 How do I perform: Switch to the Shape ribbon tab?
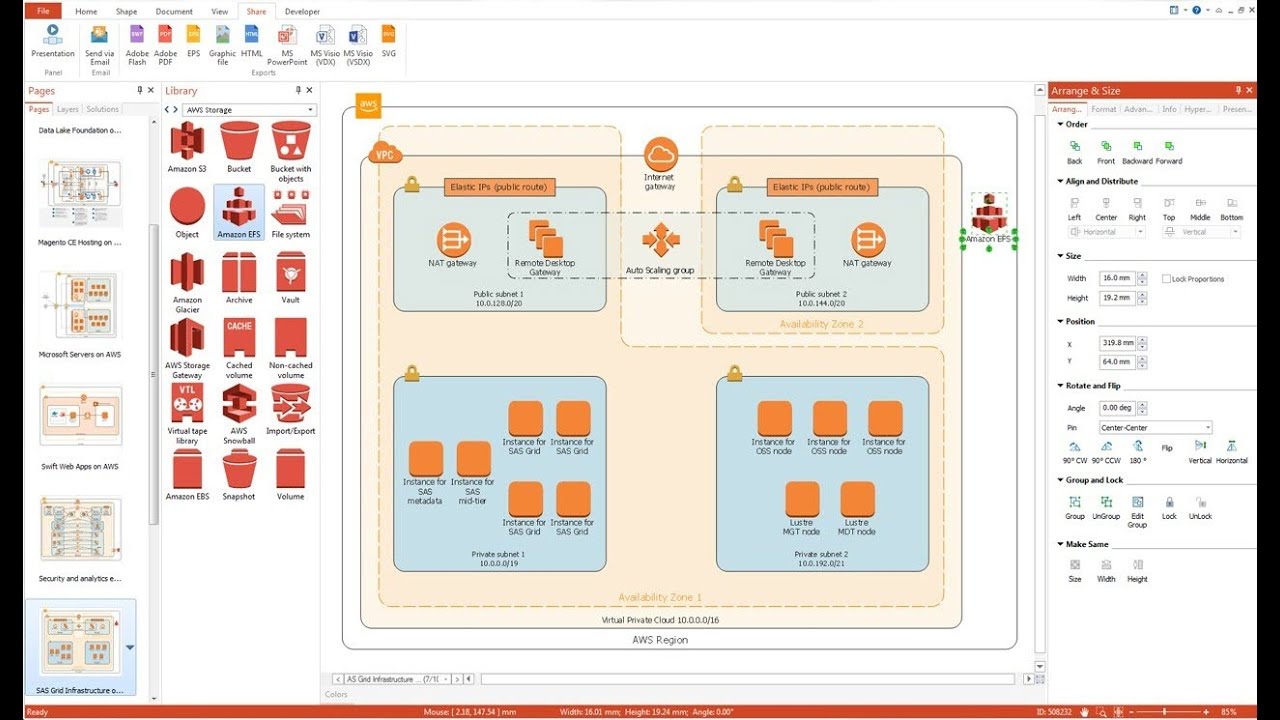click(127, 11)
